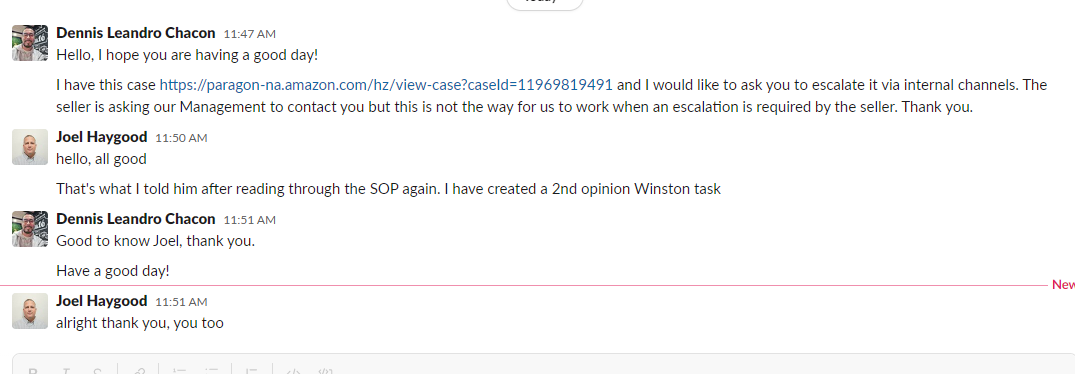Insert a link using composer toolbar
Image resolution: width=1075 pixels, height=374 pixels.
[x=138, y=371]
